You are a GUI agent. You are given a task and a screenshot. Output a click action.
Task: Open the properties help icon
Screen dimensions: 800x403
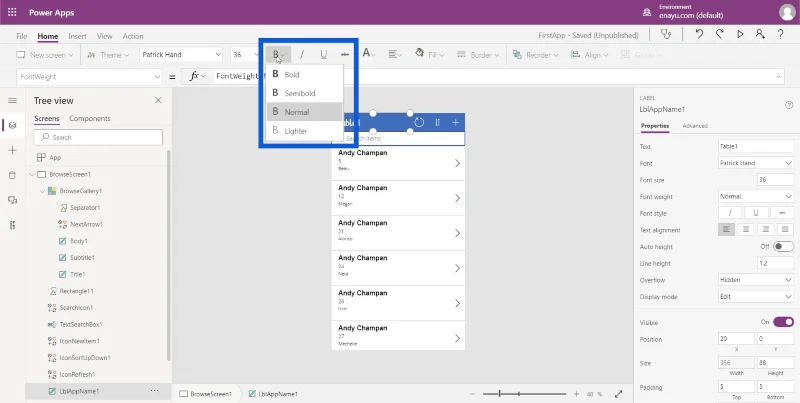coord(789,105)
